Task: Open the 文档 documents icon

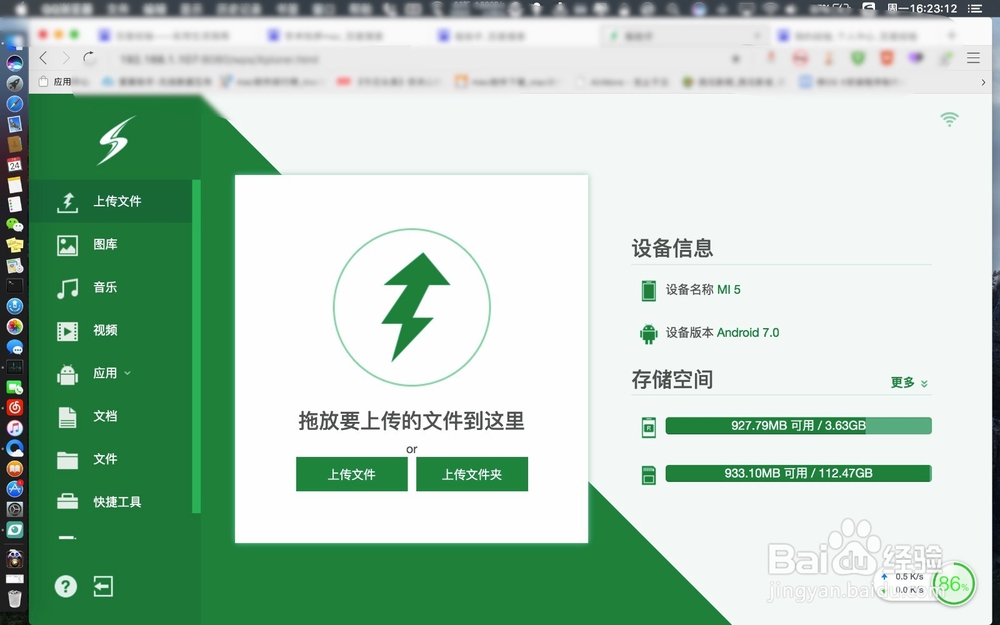Action: click(x=66, y=416)
